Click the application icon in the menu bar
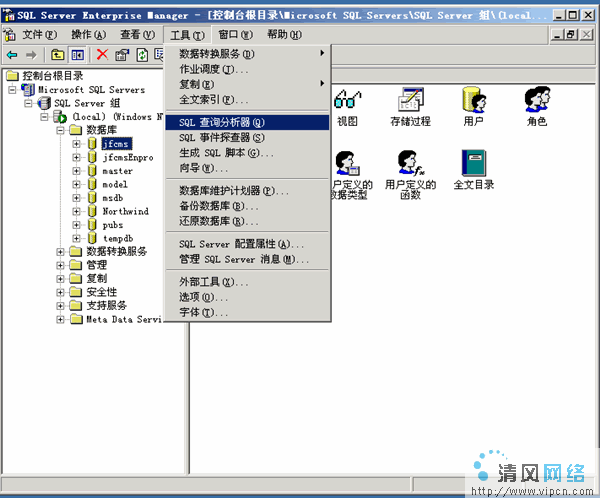The image size is (600, 498). click(x=10, y=35)
